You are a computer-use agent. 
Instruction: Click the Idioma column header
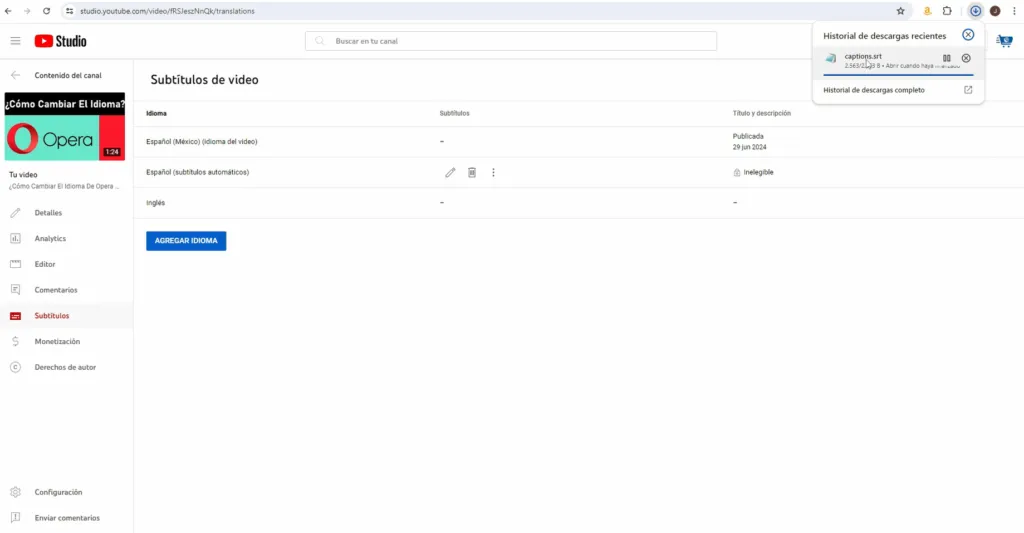click(156, 114)
